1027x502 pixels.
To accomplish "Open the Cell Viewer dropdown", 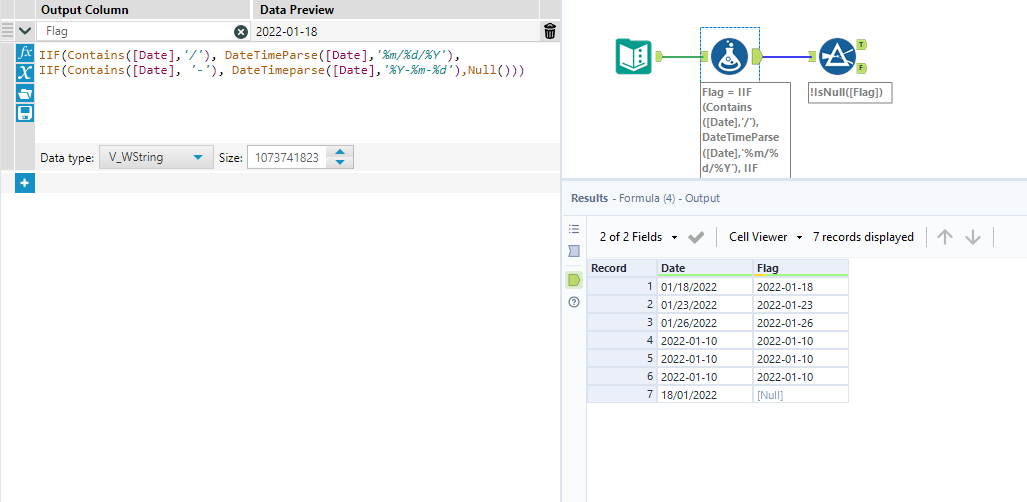I will (765, 237).
